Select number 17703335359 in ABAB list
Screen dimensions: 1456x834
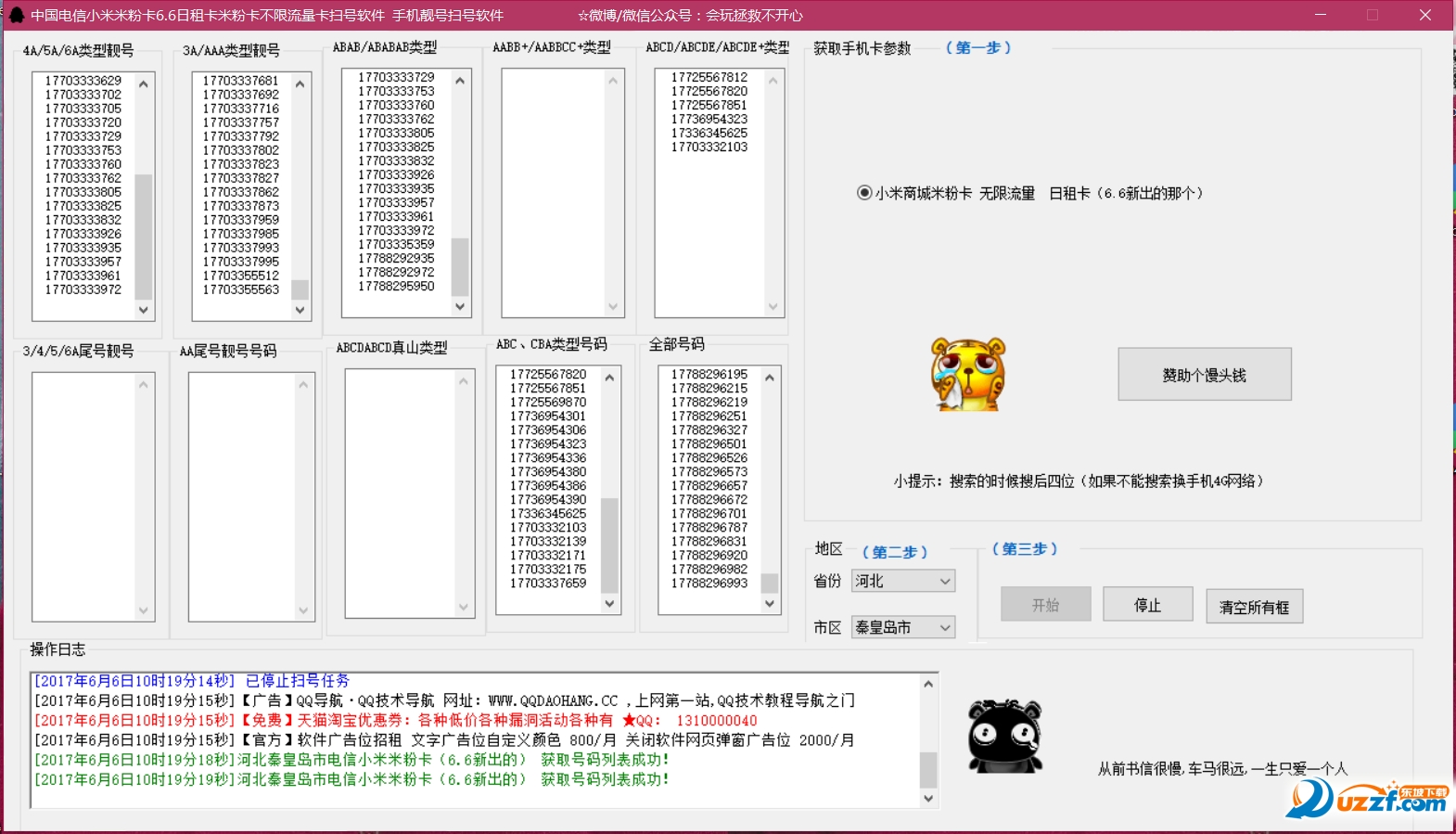pos(396,244)
